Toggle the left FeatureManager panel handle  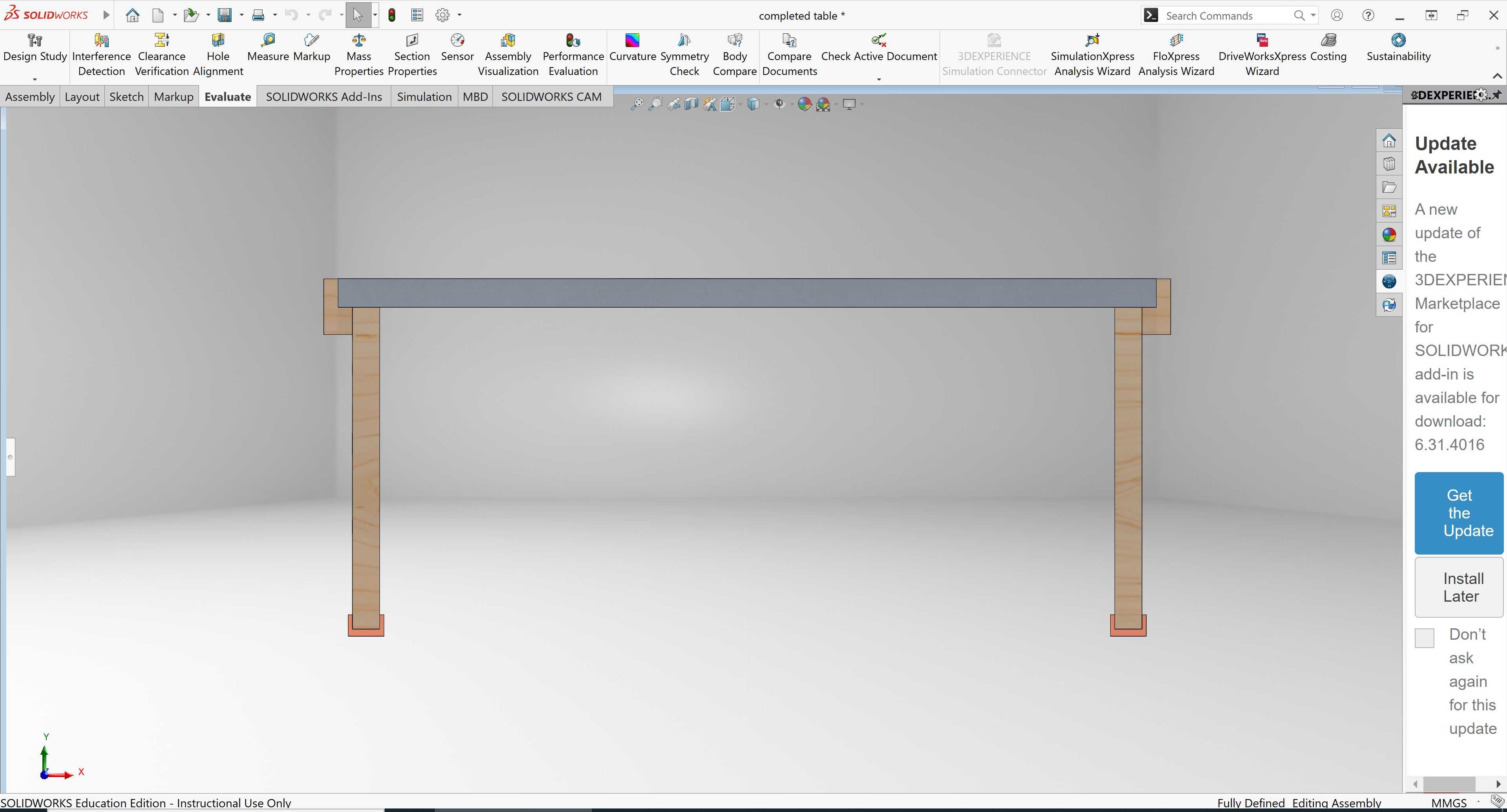11,457
